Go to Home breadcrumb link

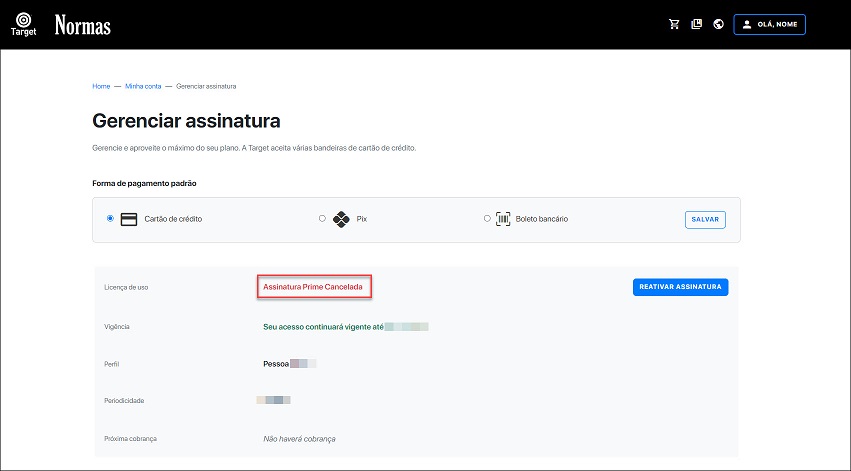(x=101, y=86)
